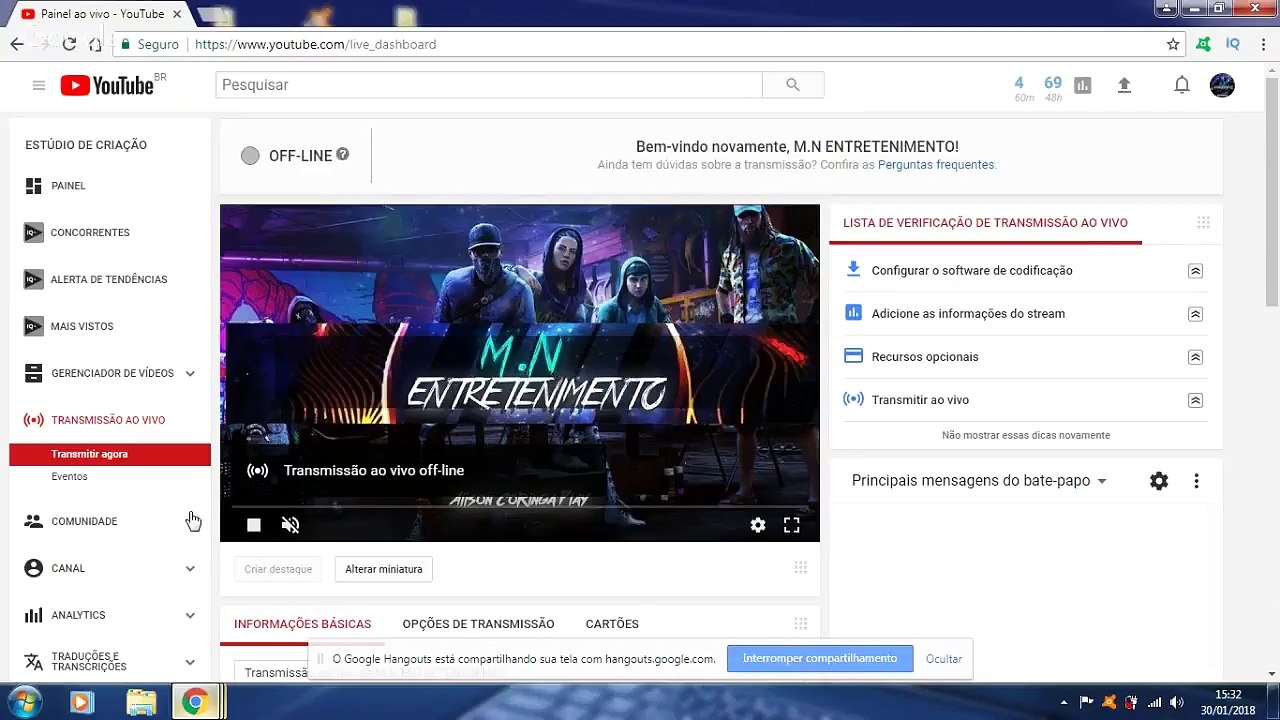The image size is (1280, 720).
Task: Collapse the Adicione as informações do stream item
Action: (1195, 314)
